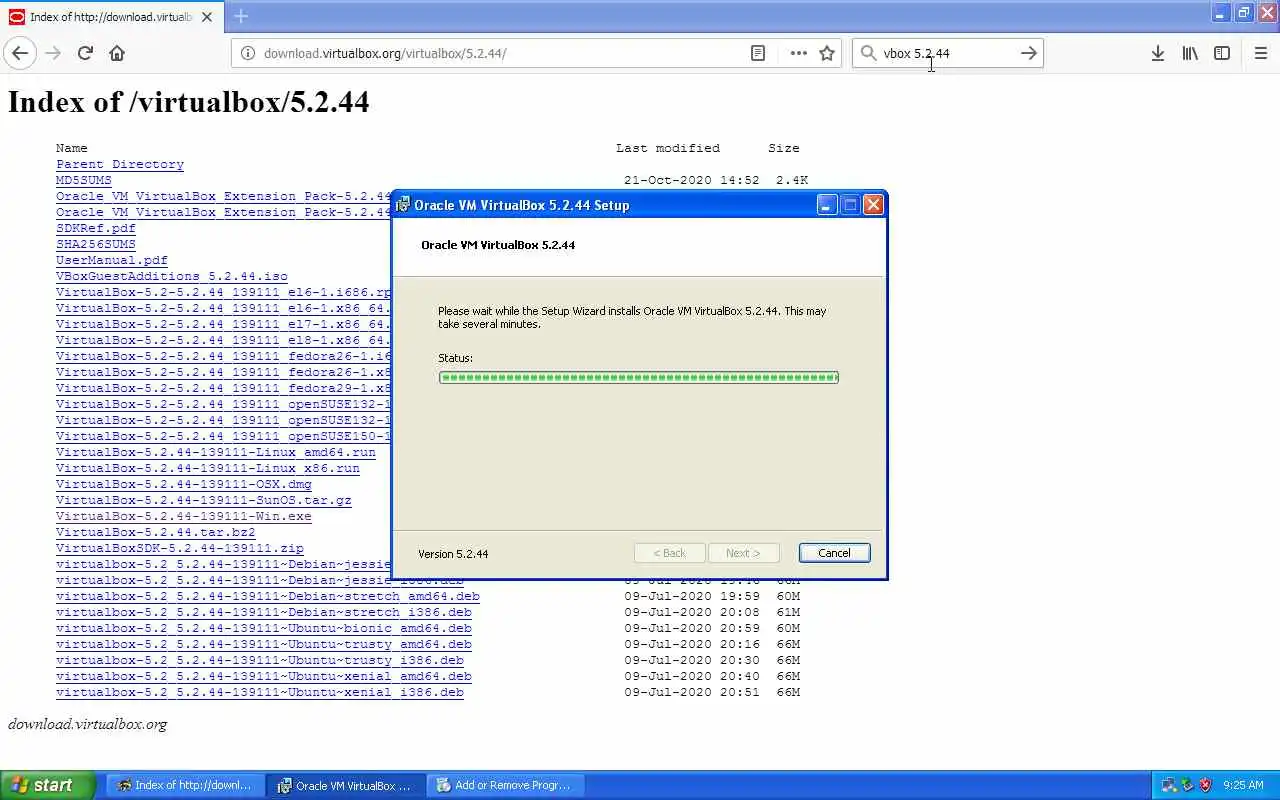Viewport: 1280px width, 800px height.
Task: Bookmark this page with the star
Action: [x=827, y=53]
